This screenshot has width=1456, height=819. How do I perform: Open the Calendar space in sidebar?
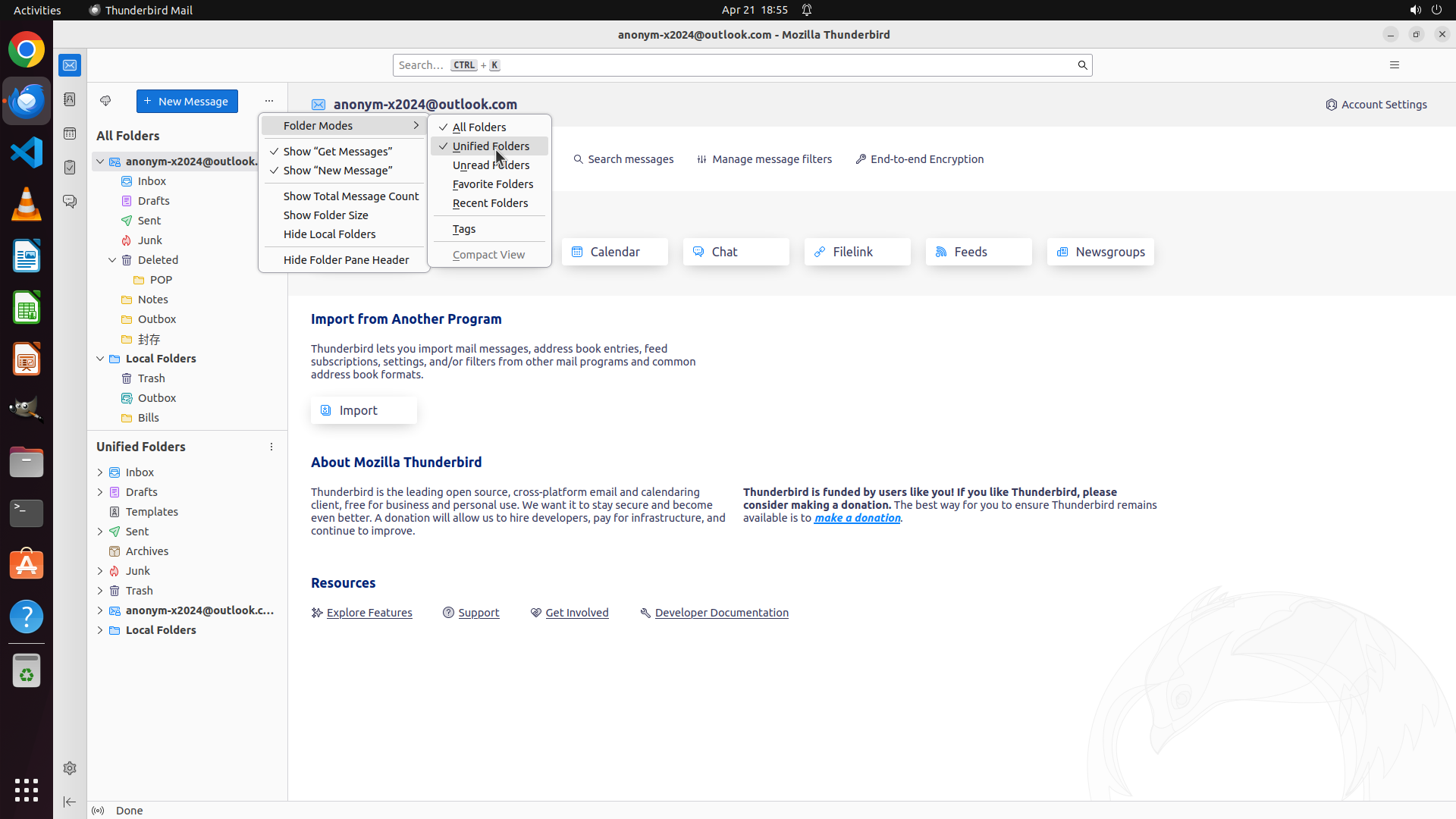pos(70,133)
